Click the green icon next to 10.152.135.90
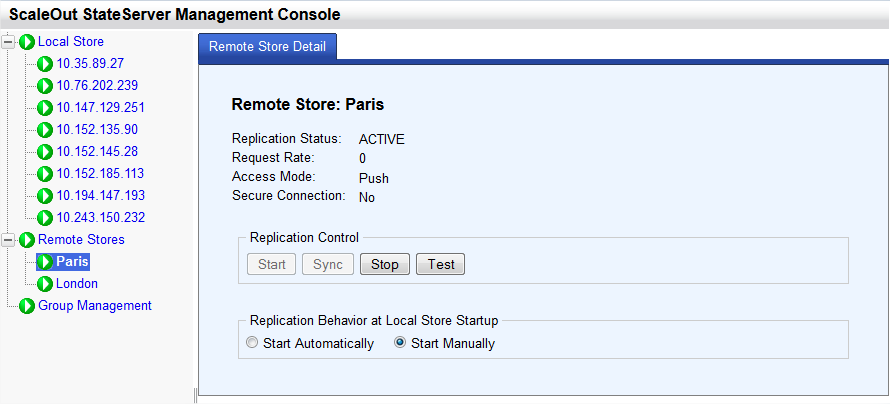Screen dimensions: 890x404 tap(45, 130)
